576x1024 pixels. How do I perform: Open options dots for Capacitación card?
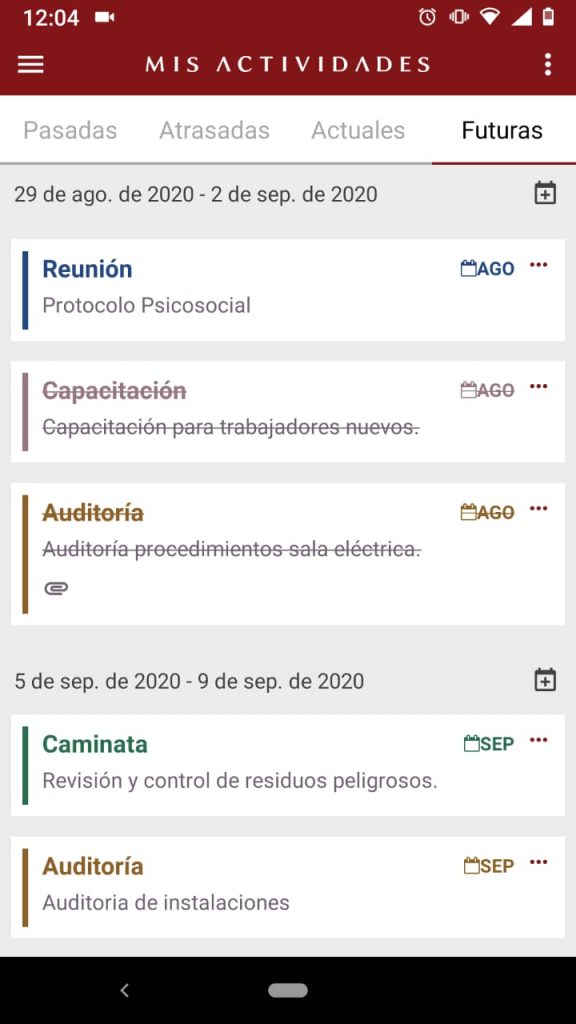538,386
